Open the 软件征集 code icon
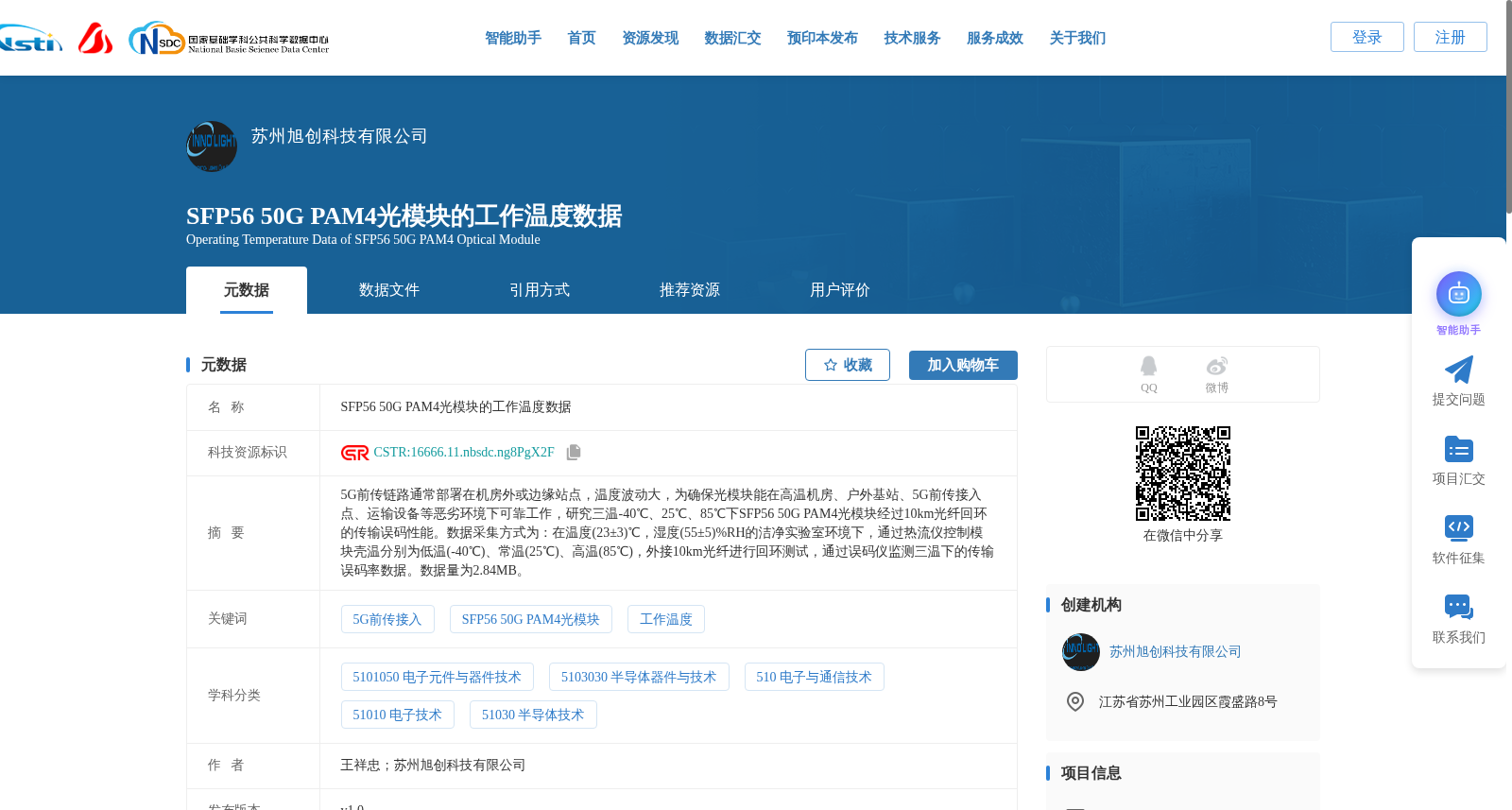Image resolution: width=1512 pixels, height=810 pixels. [1458, 527]
